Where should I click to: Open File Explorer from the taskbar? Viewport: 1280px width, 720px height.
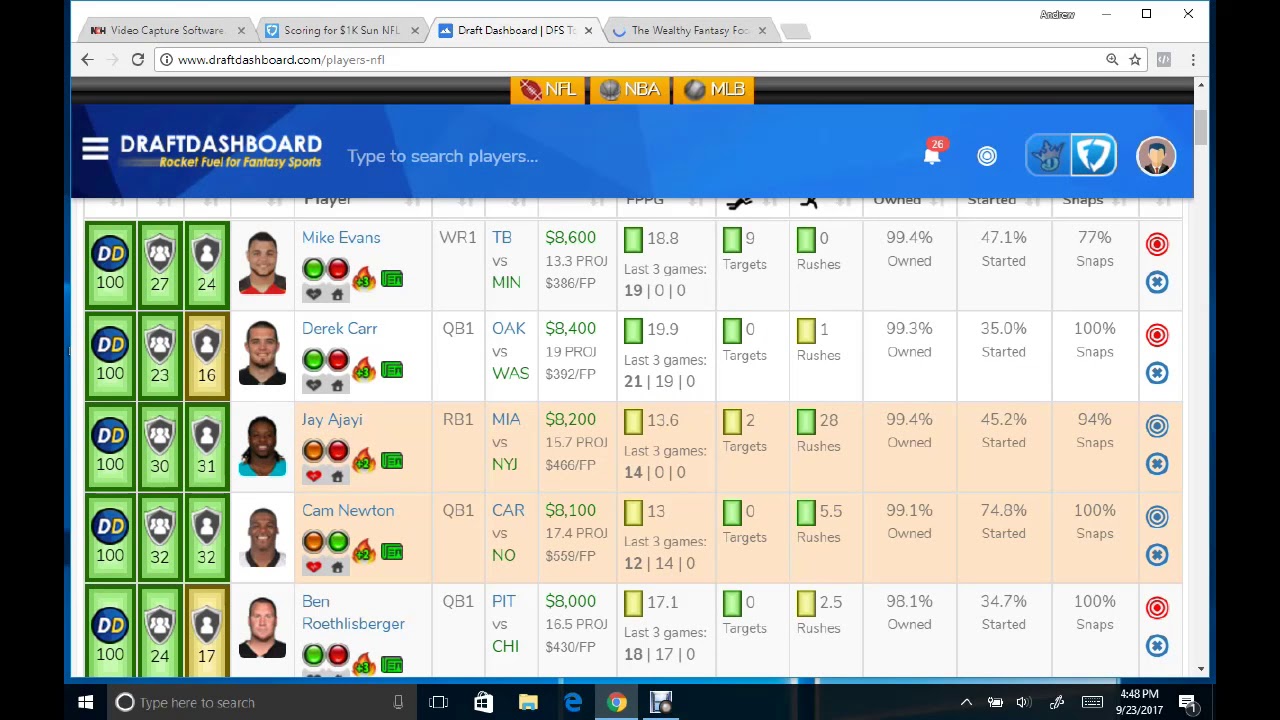coord(528,703)
